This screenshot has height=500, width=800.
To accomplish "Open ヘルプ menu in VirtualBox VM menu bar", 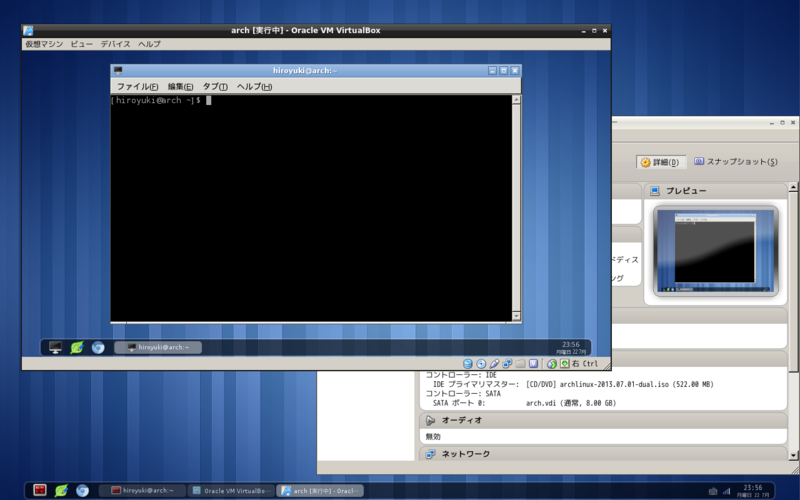I will [149, 44].
